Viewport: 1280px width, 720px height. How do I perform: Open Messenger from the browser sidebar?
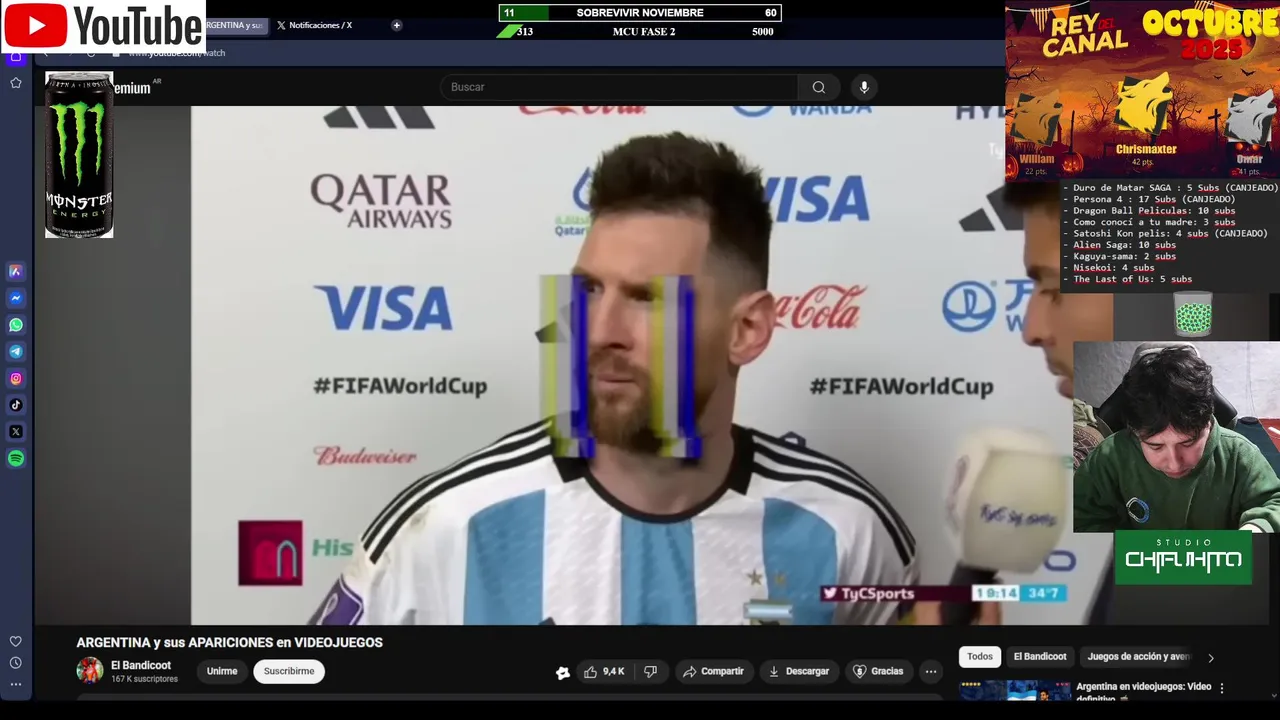click(x=16, y=298)
